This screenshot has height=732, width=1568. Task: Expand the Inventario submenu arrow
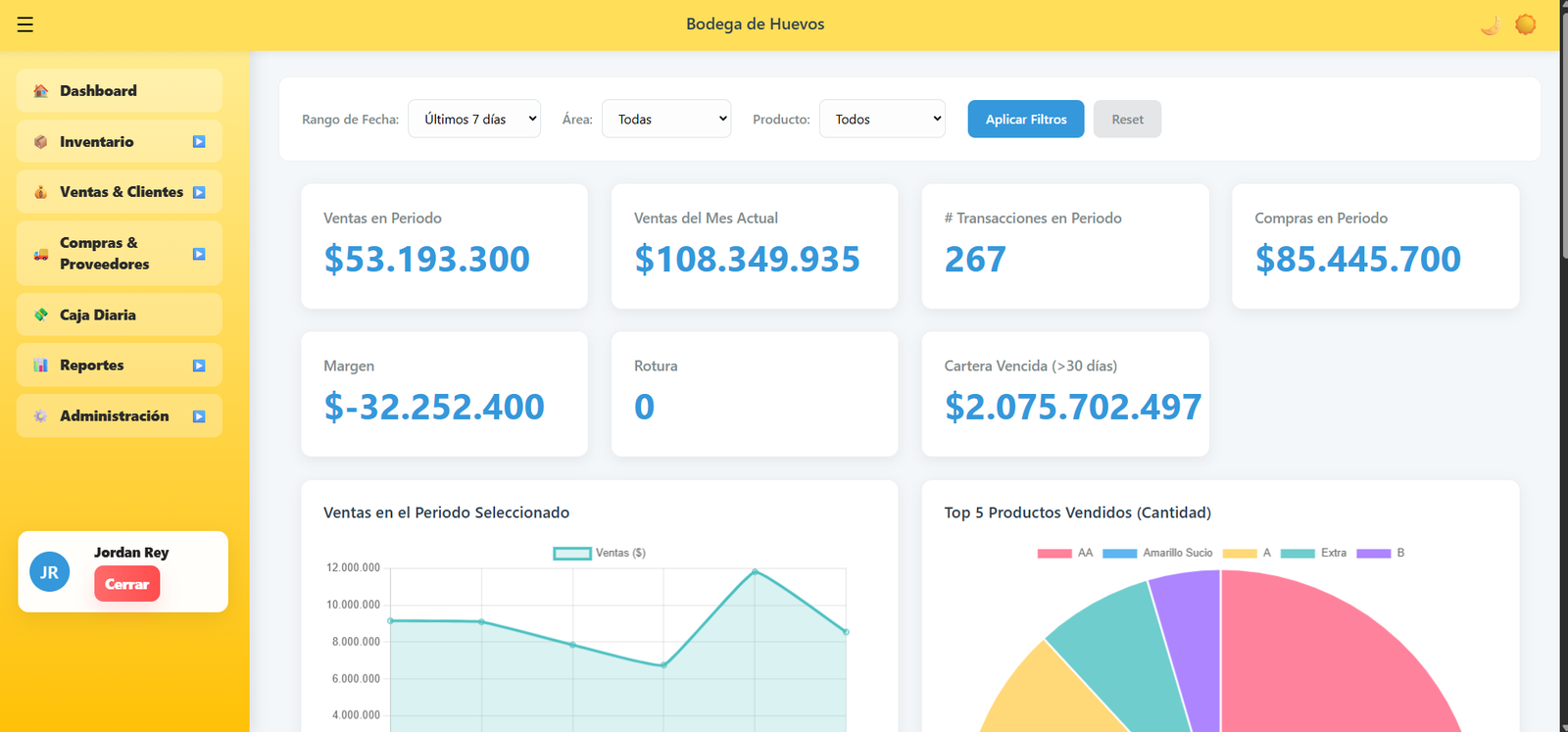point(199,142)
